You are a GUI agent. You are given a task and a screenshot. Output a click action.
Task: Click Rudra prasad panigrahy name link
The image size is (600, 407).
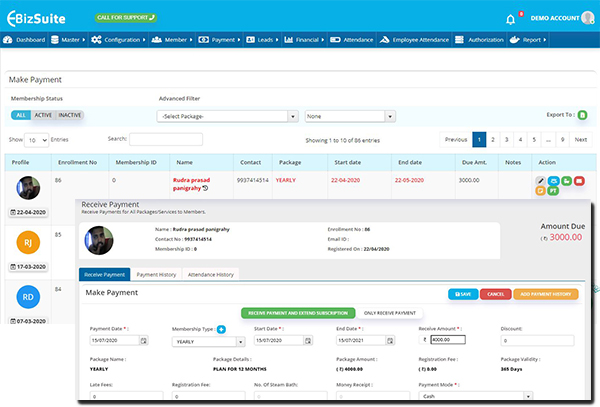pyautogui.click(x=191, y=184)
